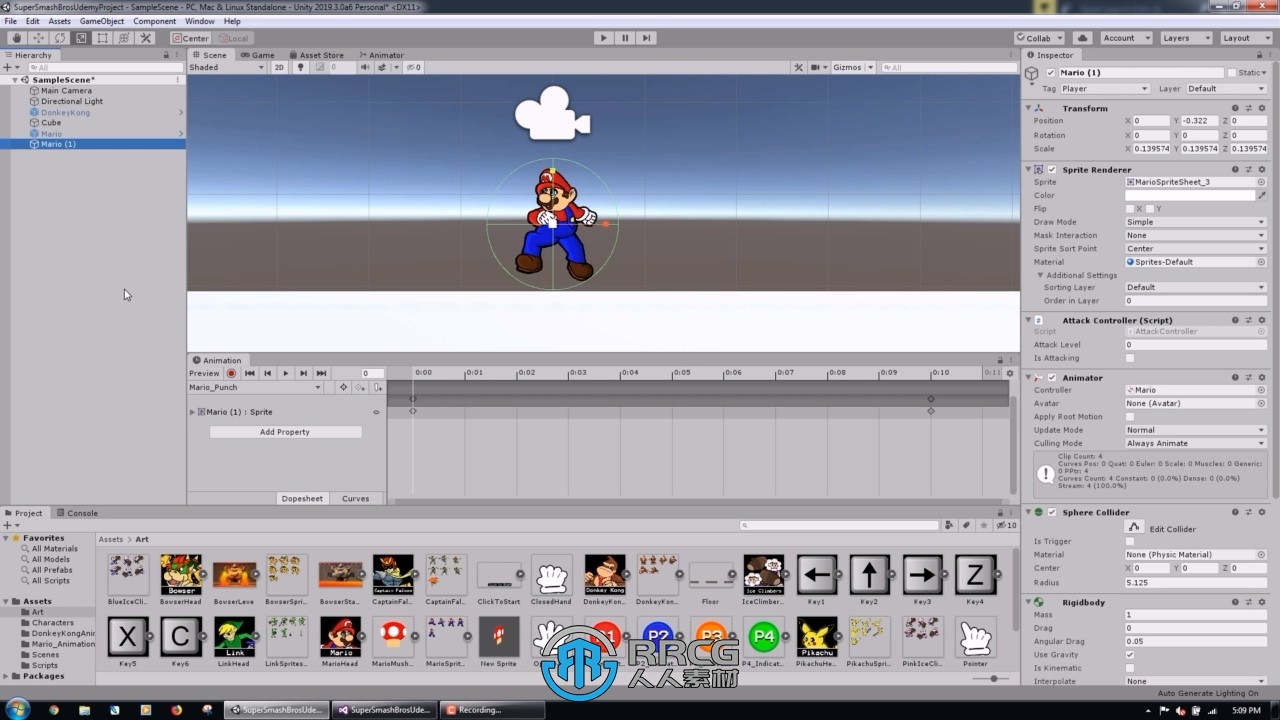Collapse the Additional Settings foldout
1280x720 pixels.
[1040, 275]
